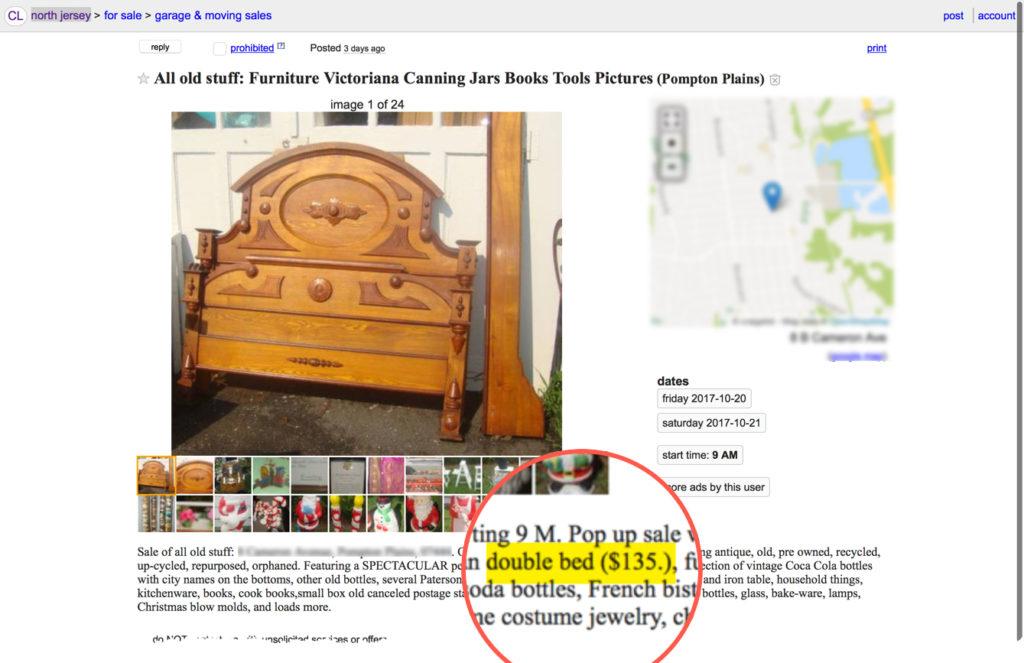Click the reply button
The width and height of the screenshot is (1024, 663).
tap(160, 47)
